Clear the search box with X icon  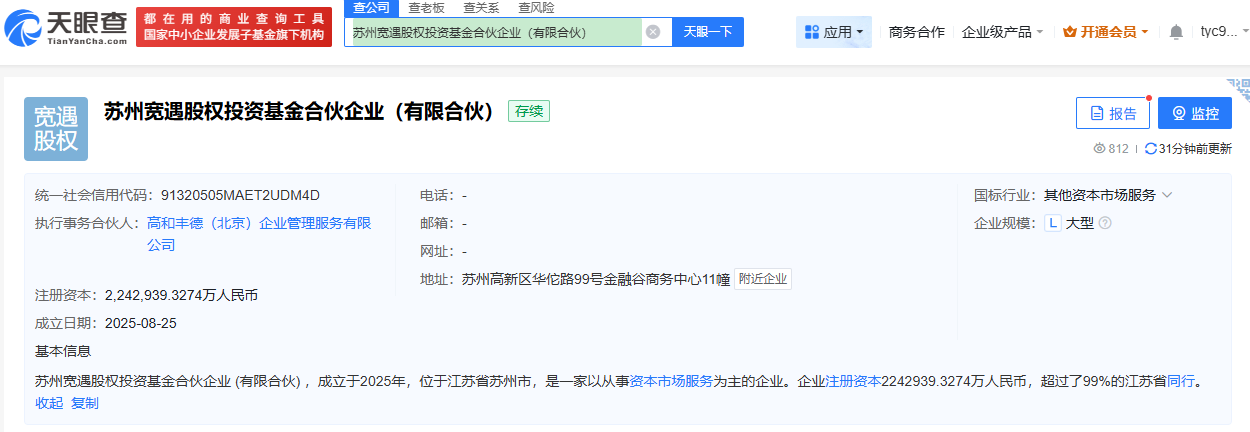pyautogui.click(x=653, y=32)
